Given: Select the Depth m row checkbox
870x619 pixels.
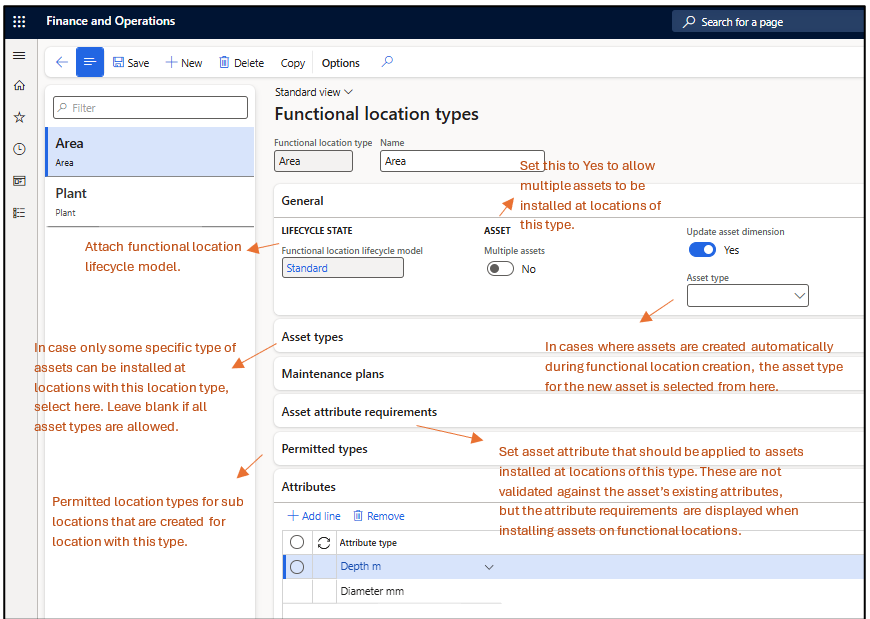Looking at the screenshot, I should point(296,566).
